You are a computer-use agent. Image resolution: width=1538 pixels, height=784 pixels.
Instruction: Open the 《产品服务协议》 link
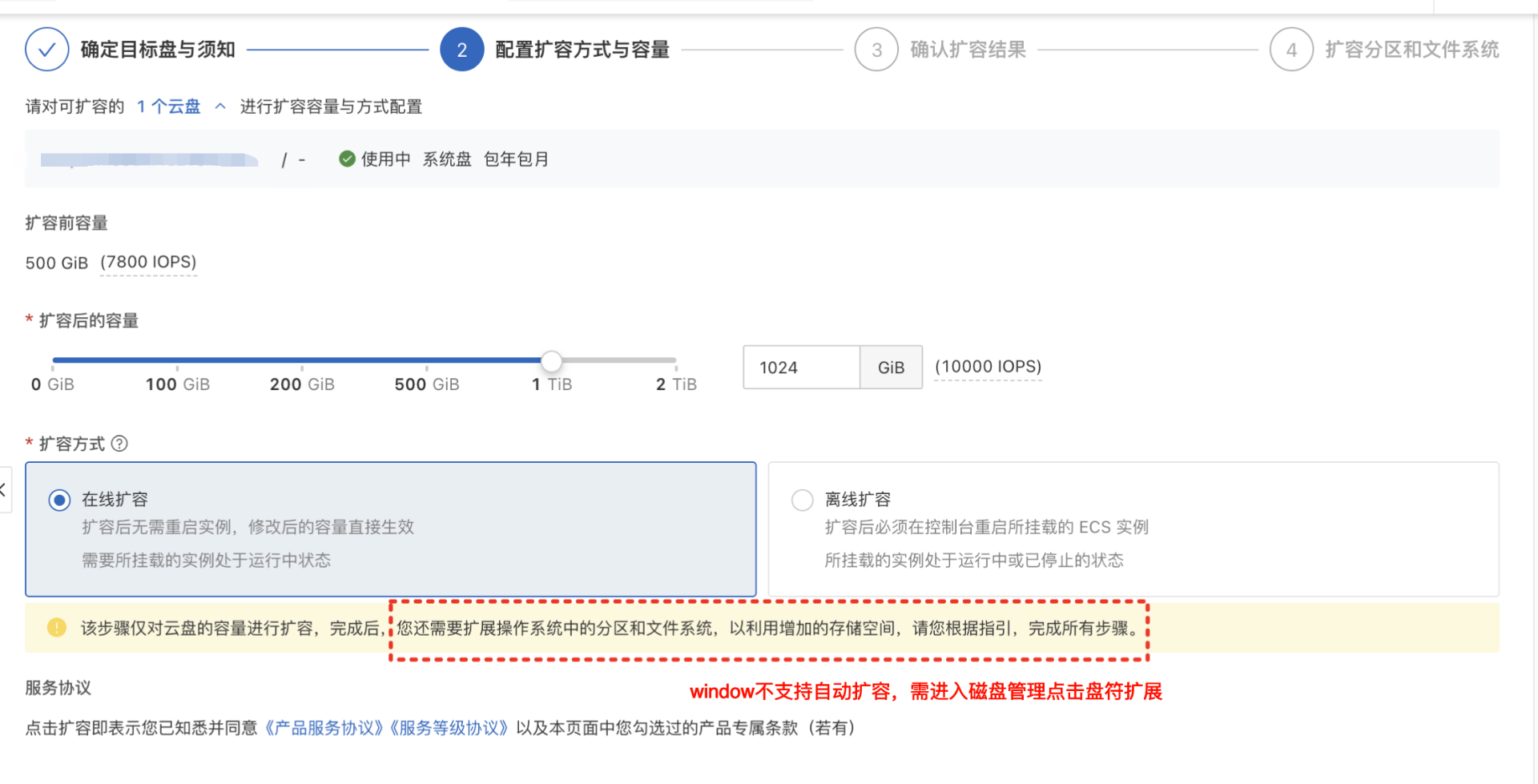pos(324,728)
